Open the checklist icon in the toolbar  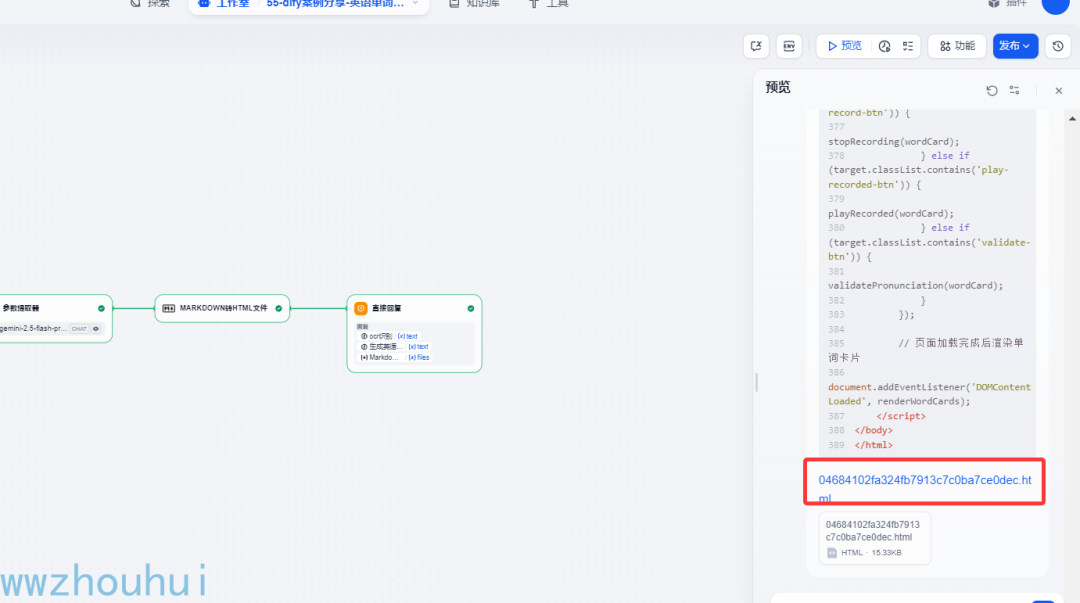click(908, 46)
